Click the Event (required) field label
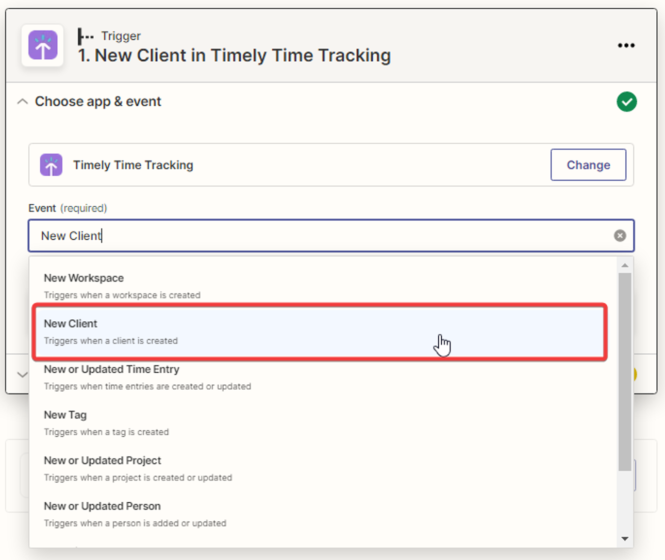This screenshot has height=560, width=665. (x=67, y=208)
